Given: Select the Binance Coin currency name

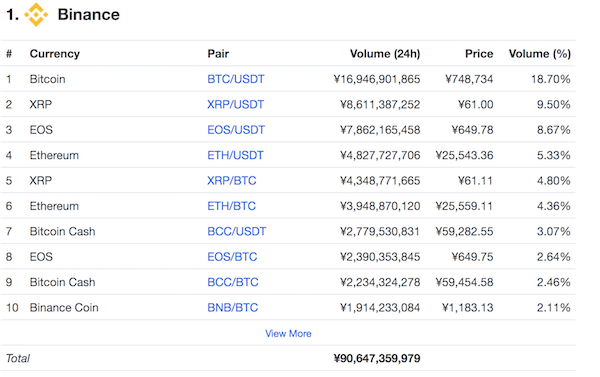Looking at the screenshot, I should pos(64,308).
